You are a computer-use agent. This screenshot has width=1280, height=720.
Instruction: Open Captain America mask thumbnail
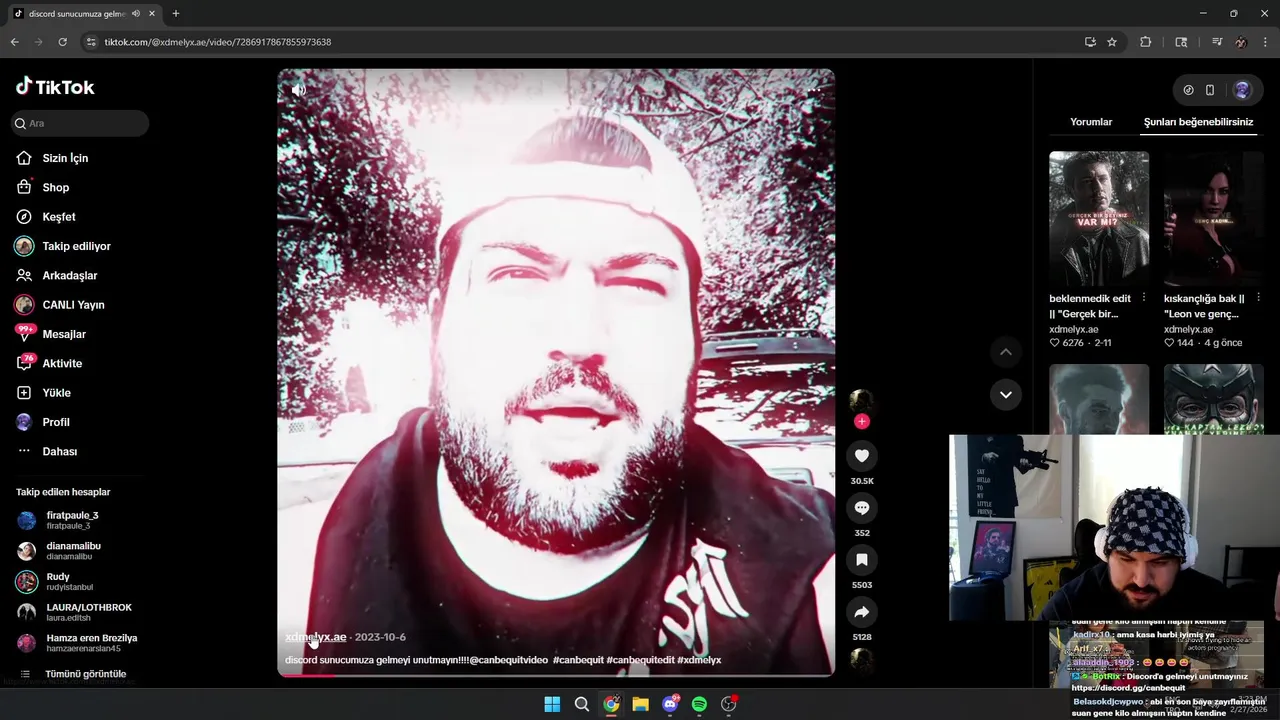point(1214,398)
